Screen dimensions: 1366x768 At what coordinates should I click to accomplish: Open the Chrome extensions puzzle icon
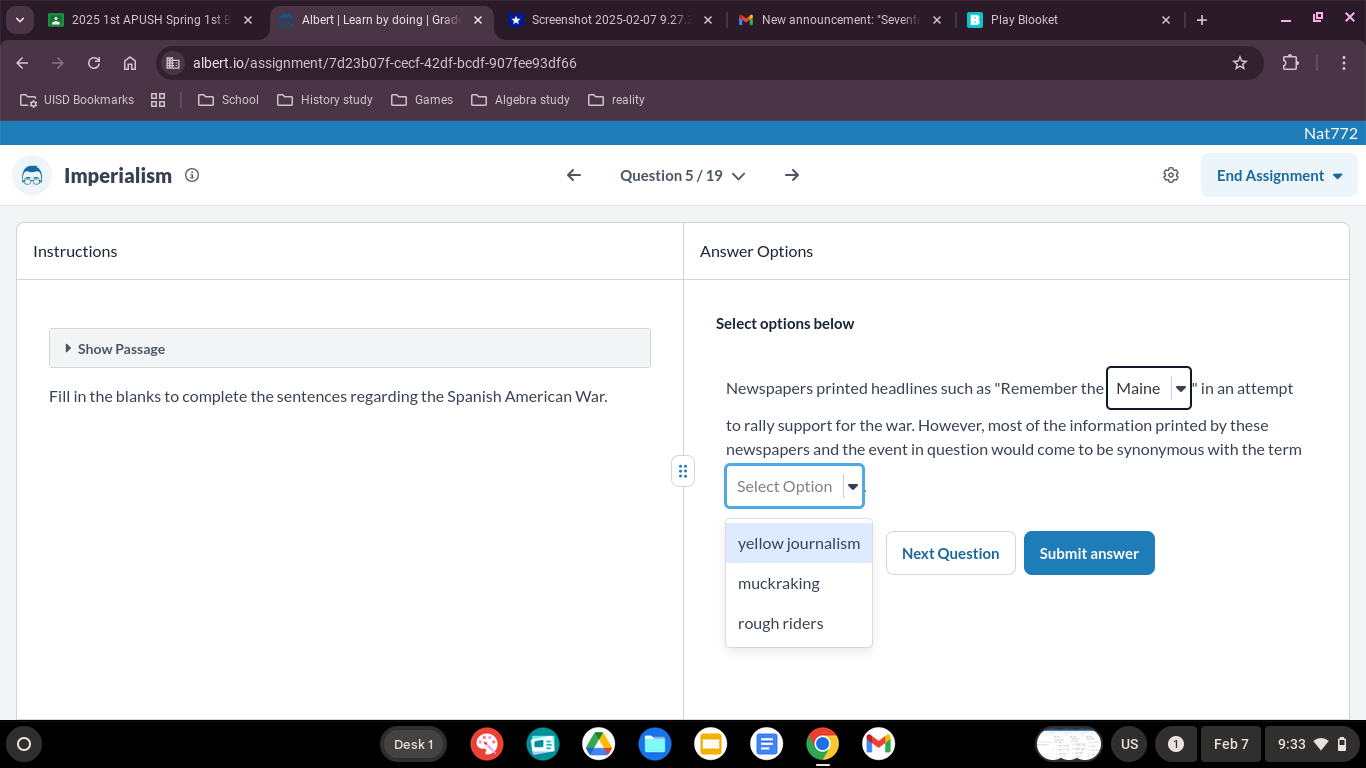pyautogui.click(x=1291, y=63)
